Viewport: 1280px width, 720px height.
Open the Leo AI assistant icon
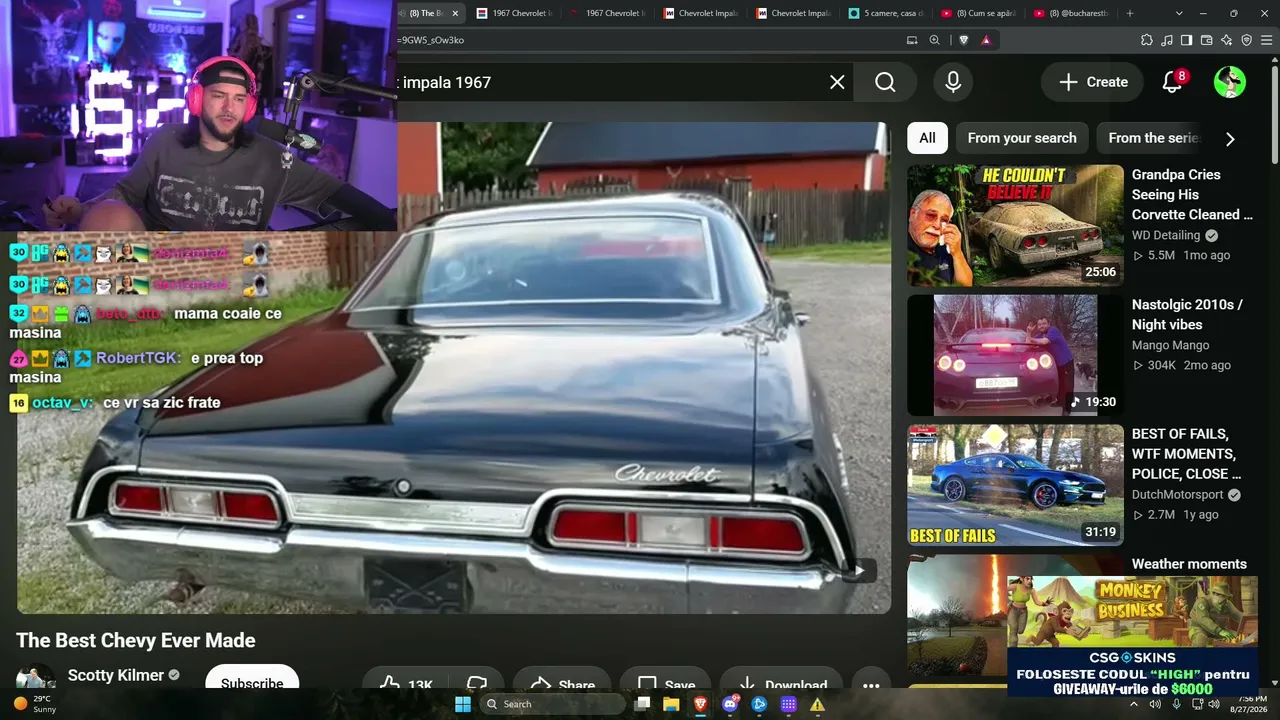tap(1226, 40)
